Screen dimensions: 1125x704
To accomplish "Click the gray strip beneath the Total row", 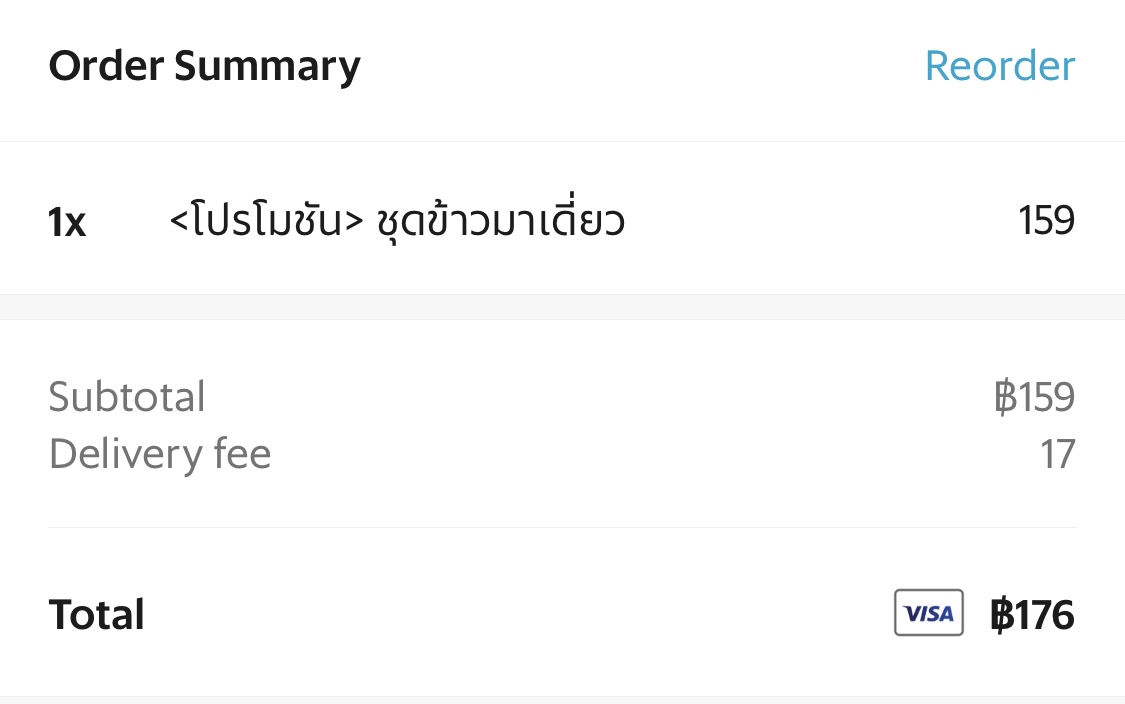I will tap(562, 700).
